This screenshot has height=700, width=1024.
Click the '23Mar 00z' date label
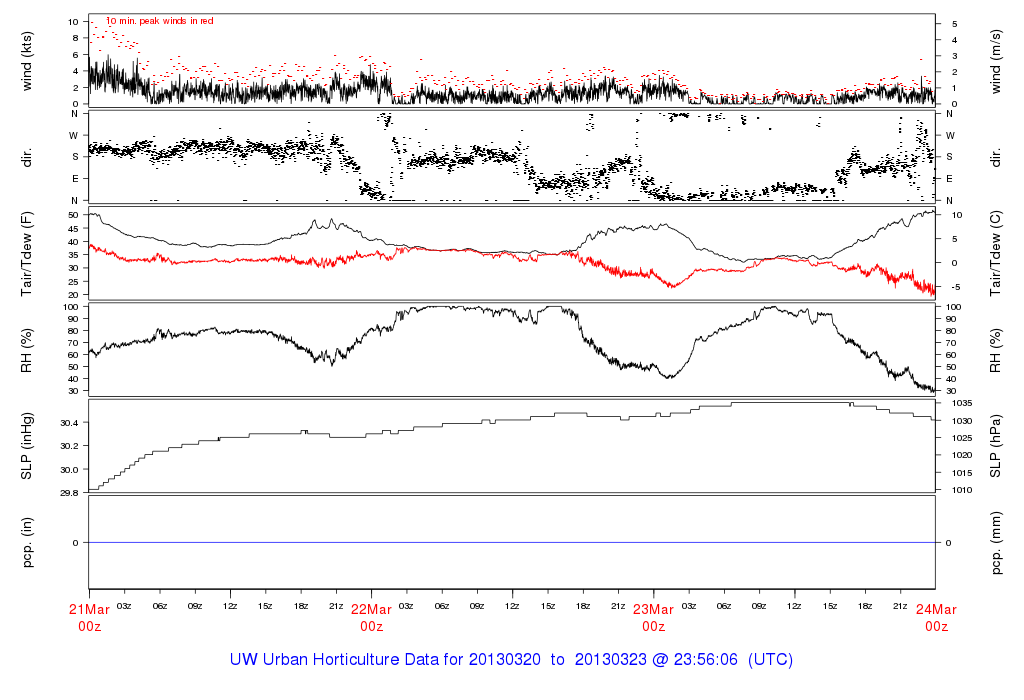653,618
